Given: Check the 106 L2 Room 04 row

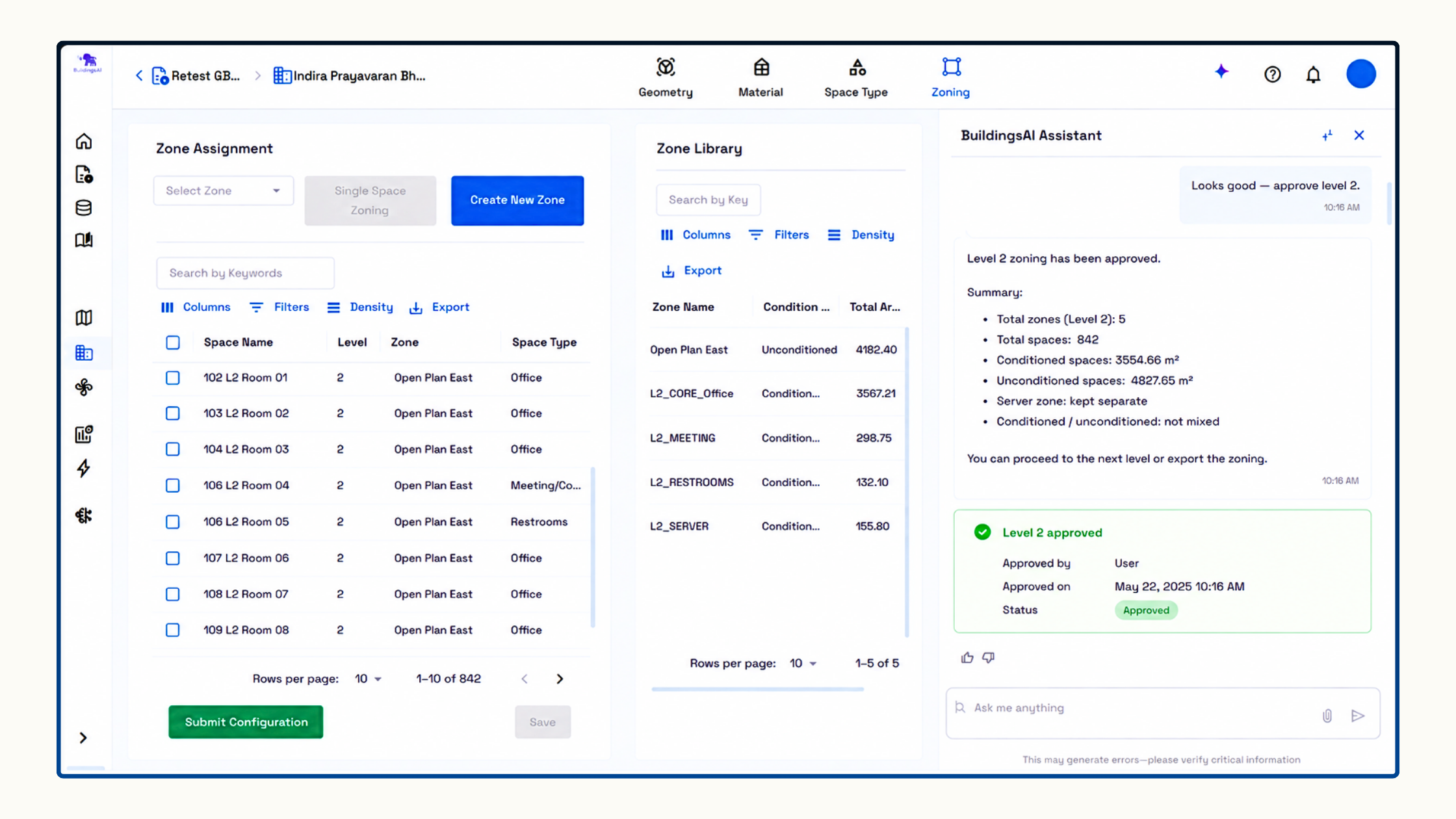Looking at the screenshot, I should pyautogui.click(x=173, y=486).
